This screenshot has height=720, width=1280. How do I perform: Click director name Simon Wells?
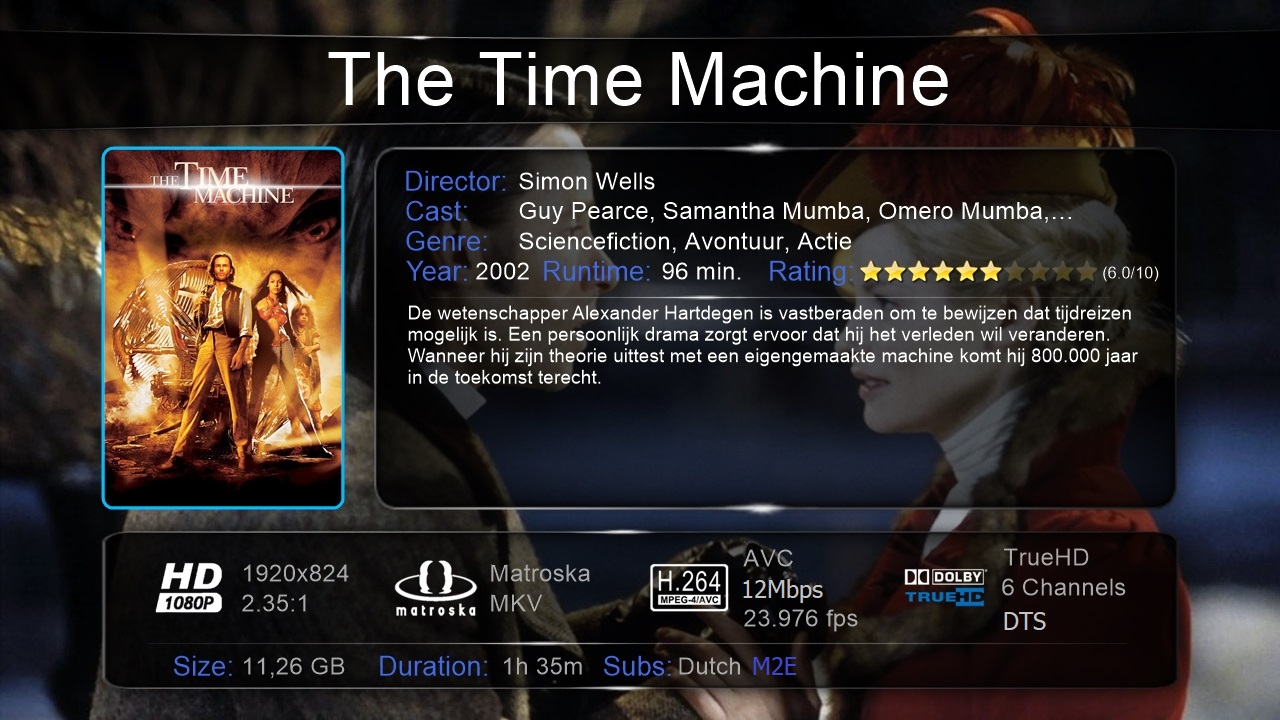point(587,182)
